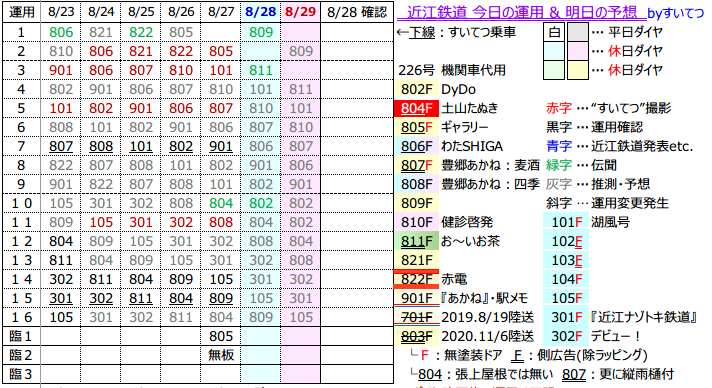Click the 821F legend cell
The image size is (712, 388).
(x=416, y=260)
